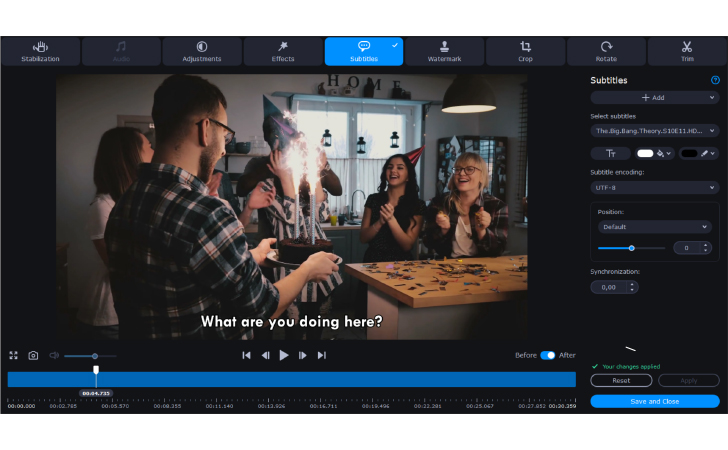Screen dimensions: 728x450
Task: Switch to the Adjustments tab
Action: click(202, 52)
